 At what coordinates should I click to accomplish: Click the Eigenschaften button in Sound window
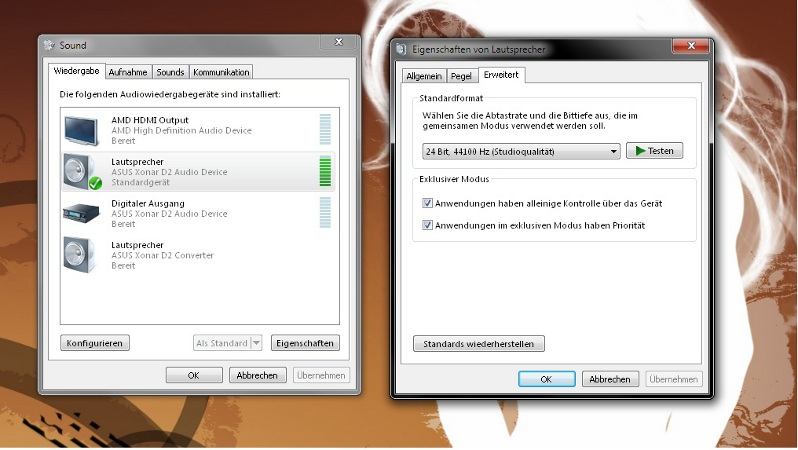pyautogui.click(x=305, y=343)
